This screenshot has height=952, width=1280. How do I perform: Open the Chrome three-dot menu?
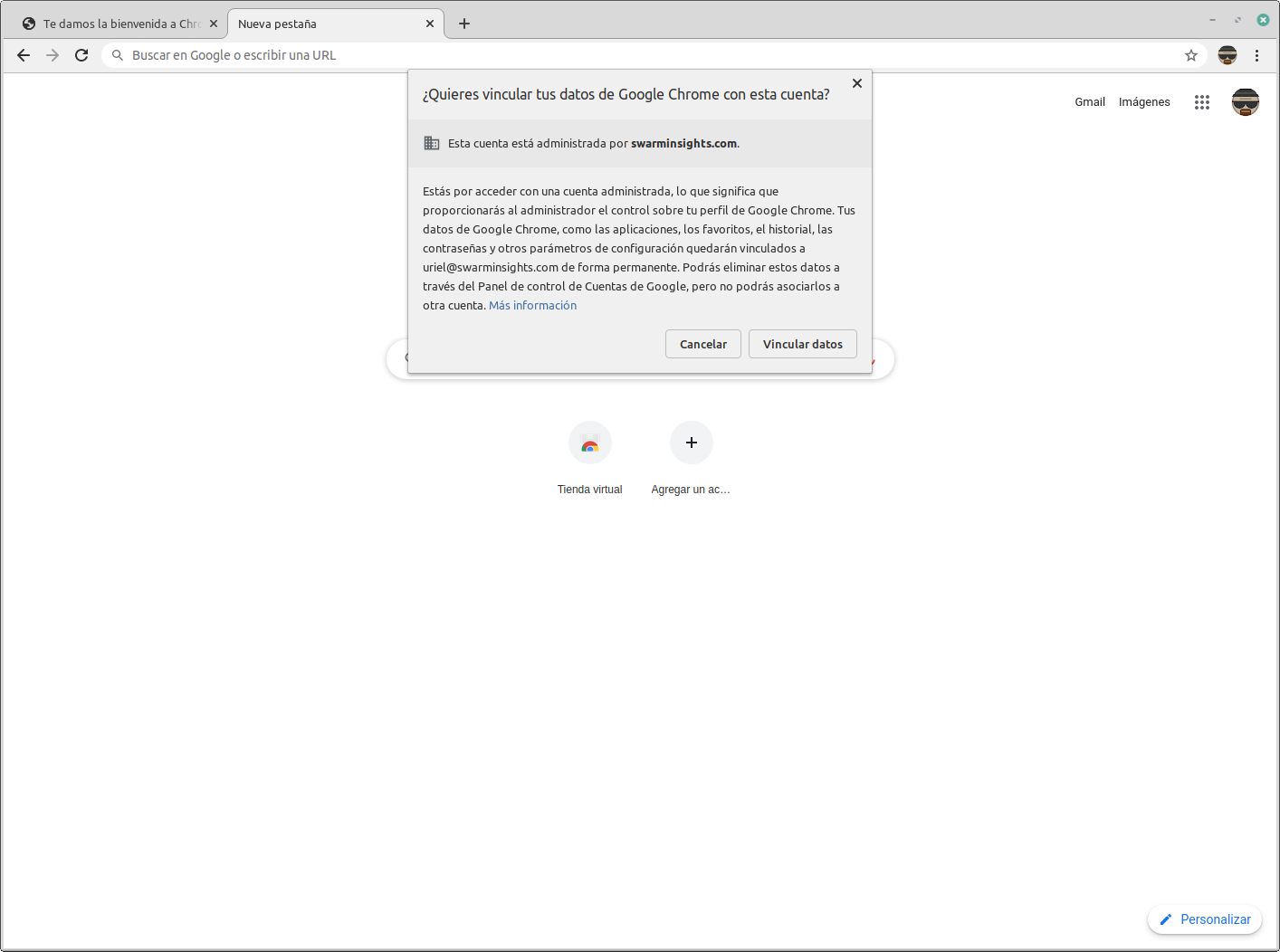point(1256,55)
